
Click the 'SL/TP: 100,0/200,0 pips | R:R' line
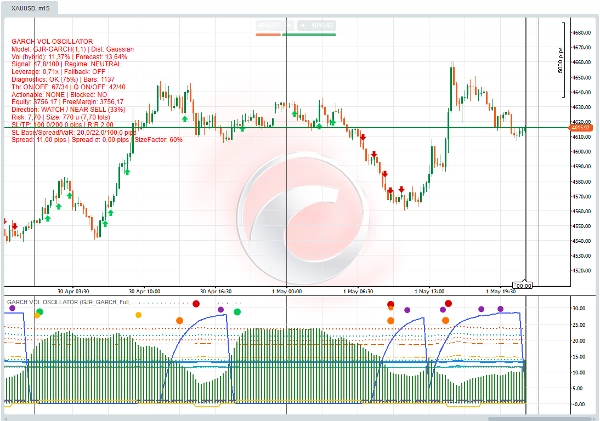coord(62,124)
